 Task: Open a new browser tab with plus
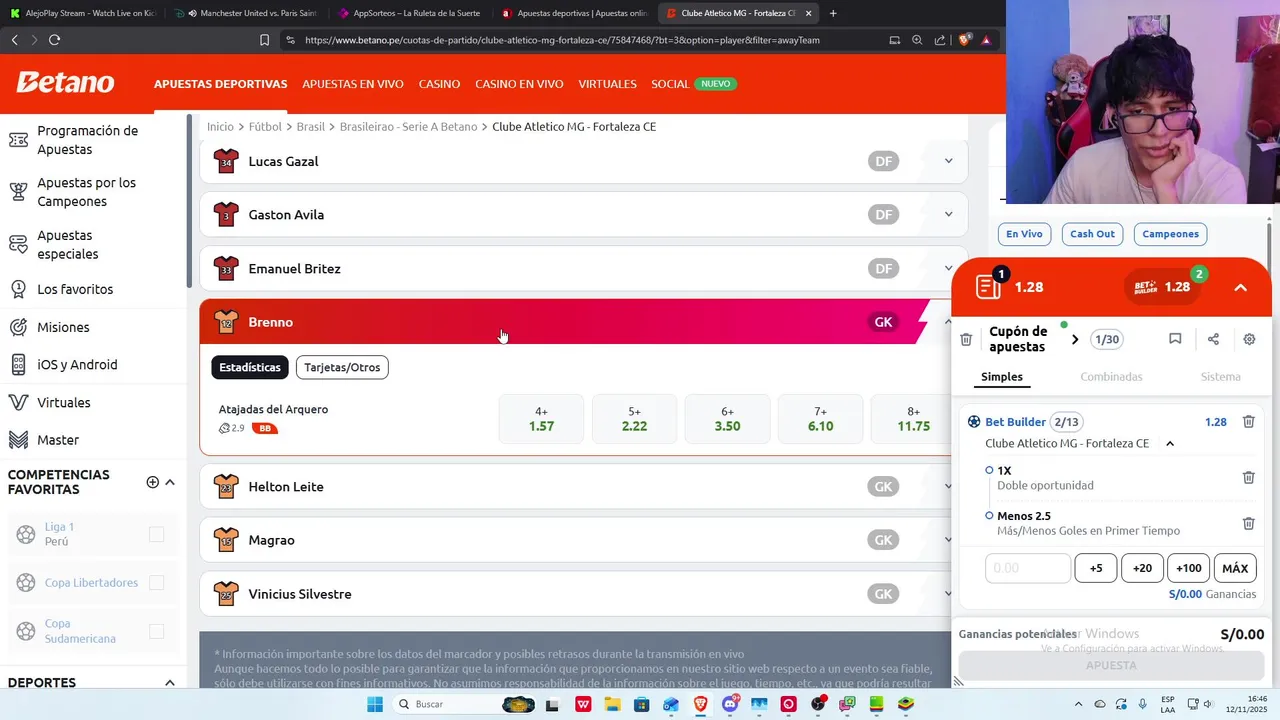(833, 13)
